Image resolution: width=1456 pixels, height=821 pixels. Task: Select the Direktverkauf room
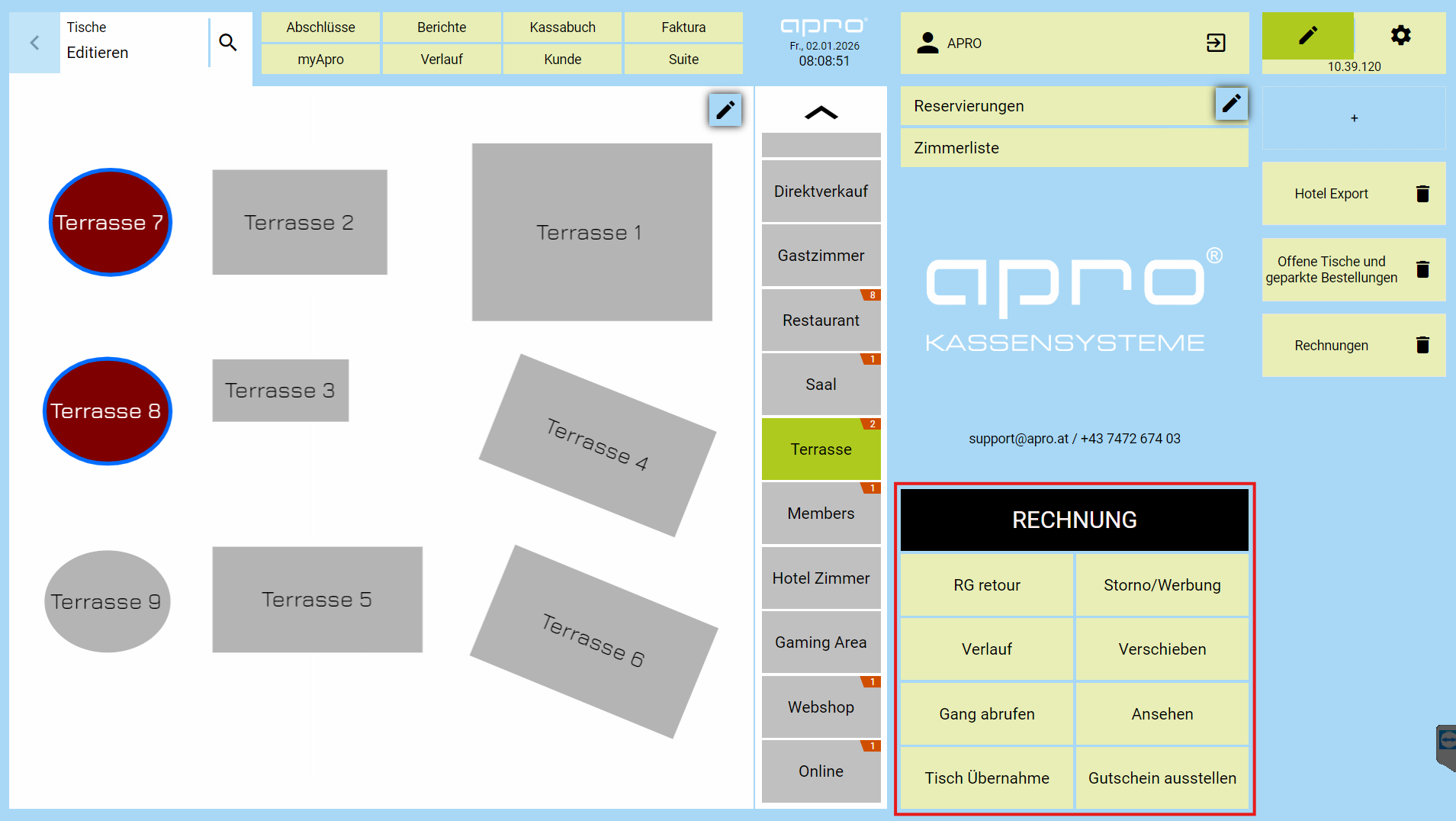(x=821, y=192)
